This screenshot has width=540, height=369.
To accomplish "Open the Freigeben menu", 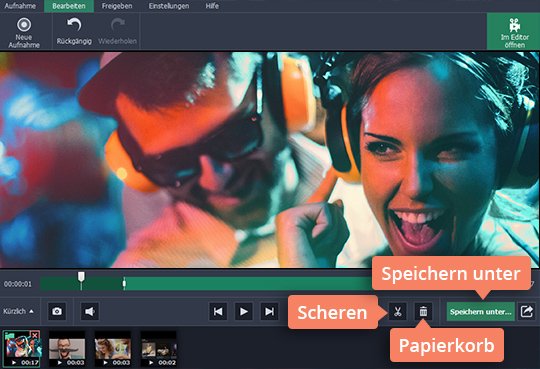I will tap(117, 6).
